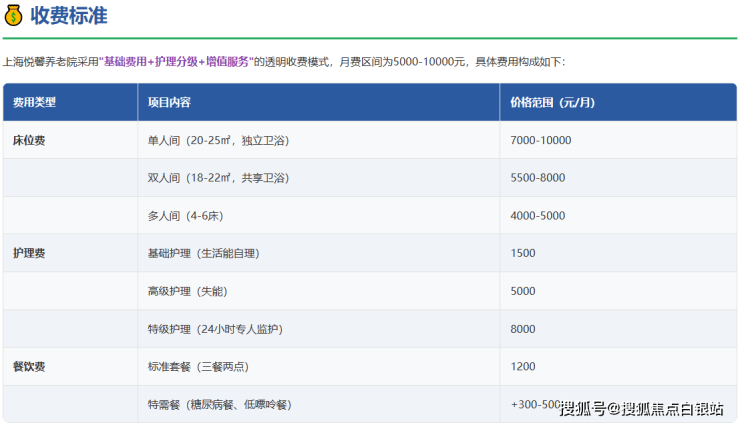Image resolution: width=740 pixels, height=425 pixels.
Task: Click the 餐饮费 category cell
Action: (x=29, y=367)
